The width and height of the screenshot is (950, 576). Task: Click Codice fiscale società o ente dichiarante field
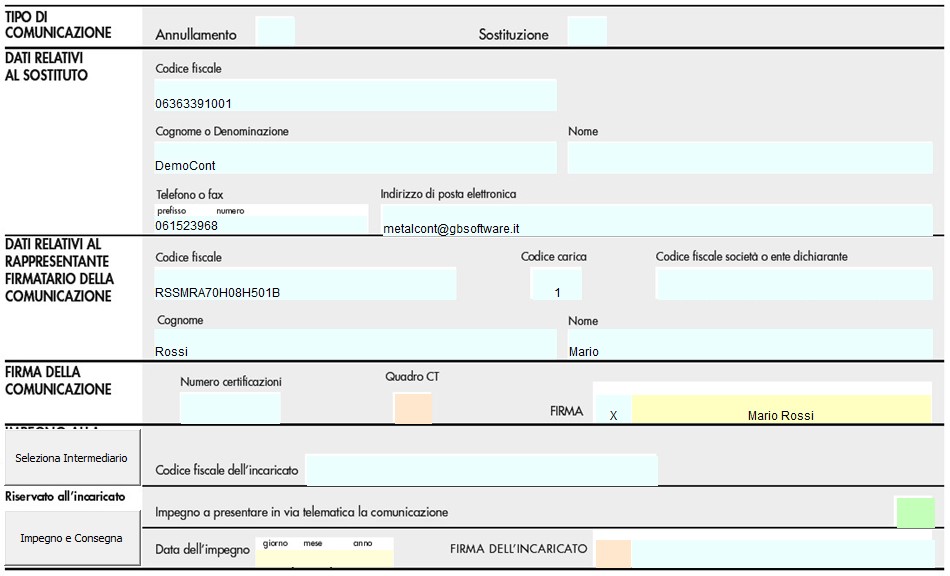794,284
